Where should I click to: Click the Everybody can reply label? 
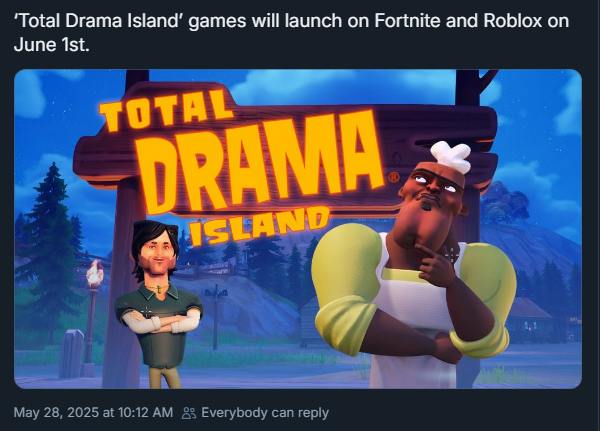[265, 413]
